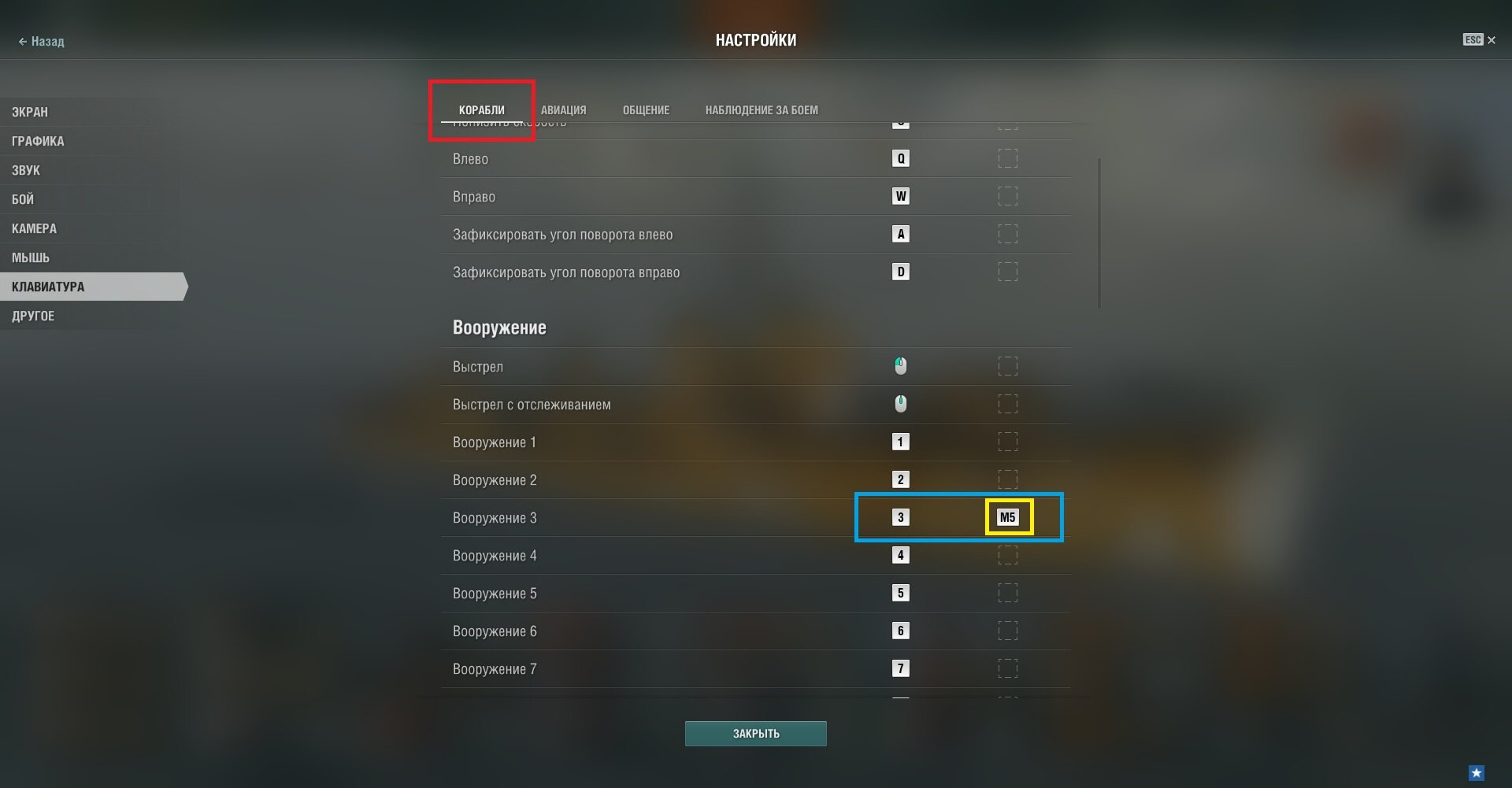Viewport: 1512px width, 788px height.
Task: Click the key 7 binding for Вооружение 7
Action: (x=901, y=668)
